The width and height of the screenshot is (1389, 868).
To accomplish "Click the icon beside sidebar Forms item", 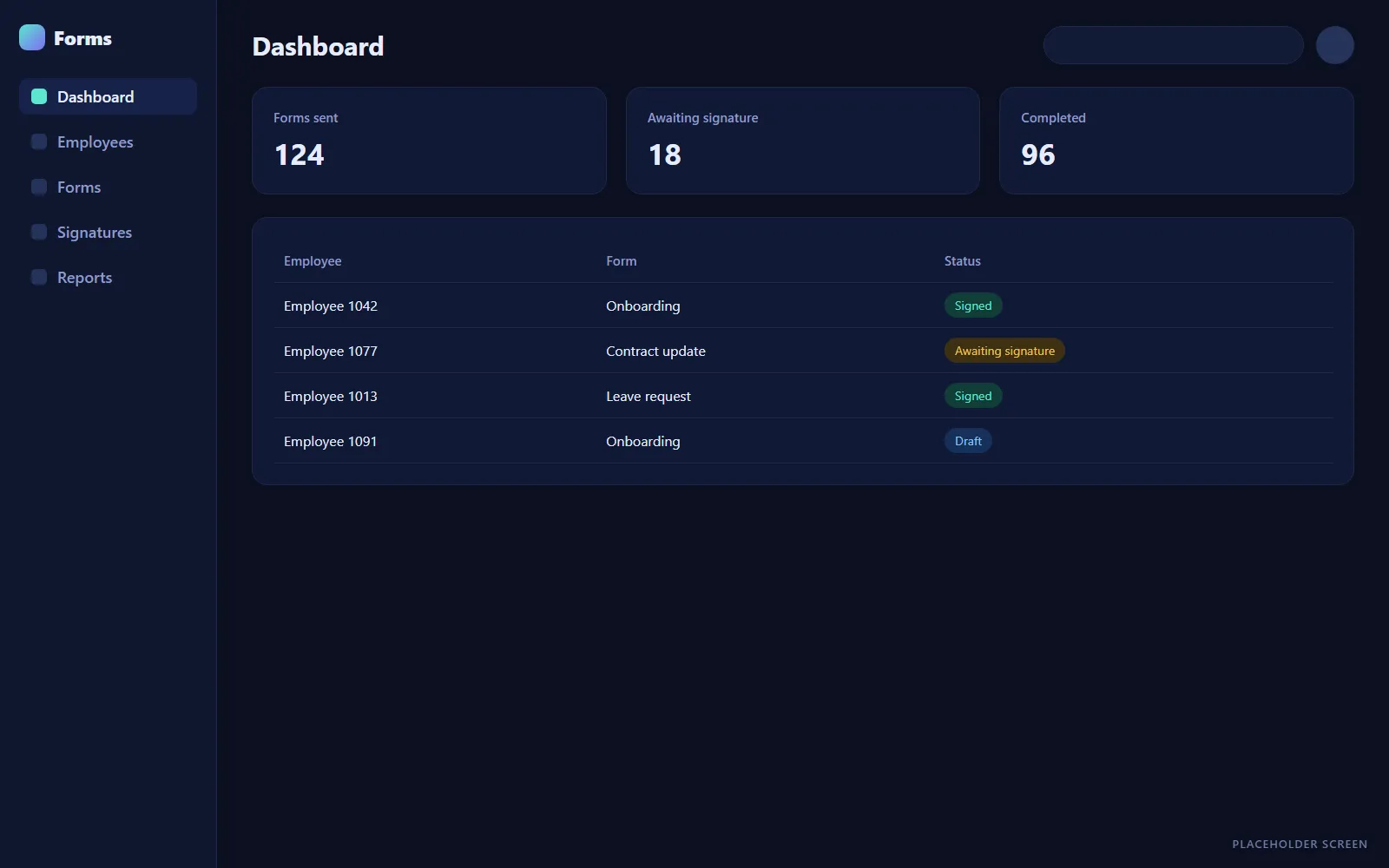I will 39,187.
